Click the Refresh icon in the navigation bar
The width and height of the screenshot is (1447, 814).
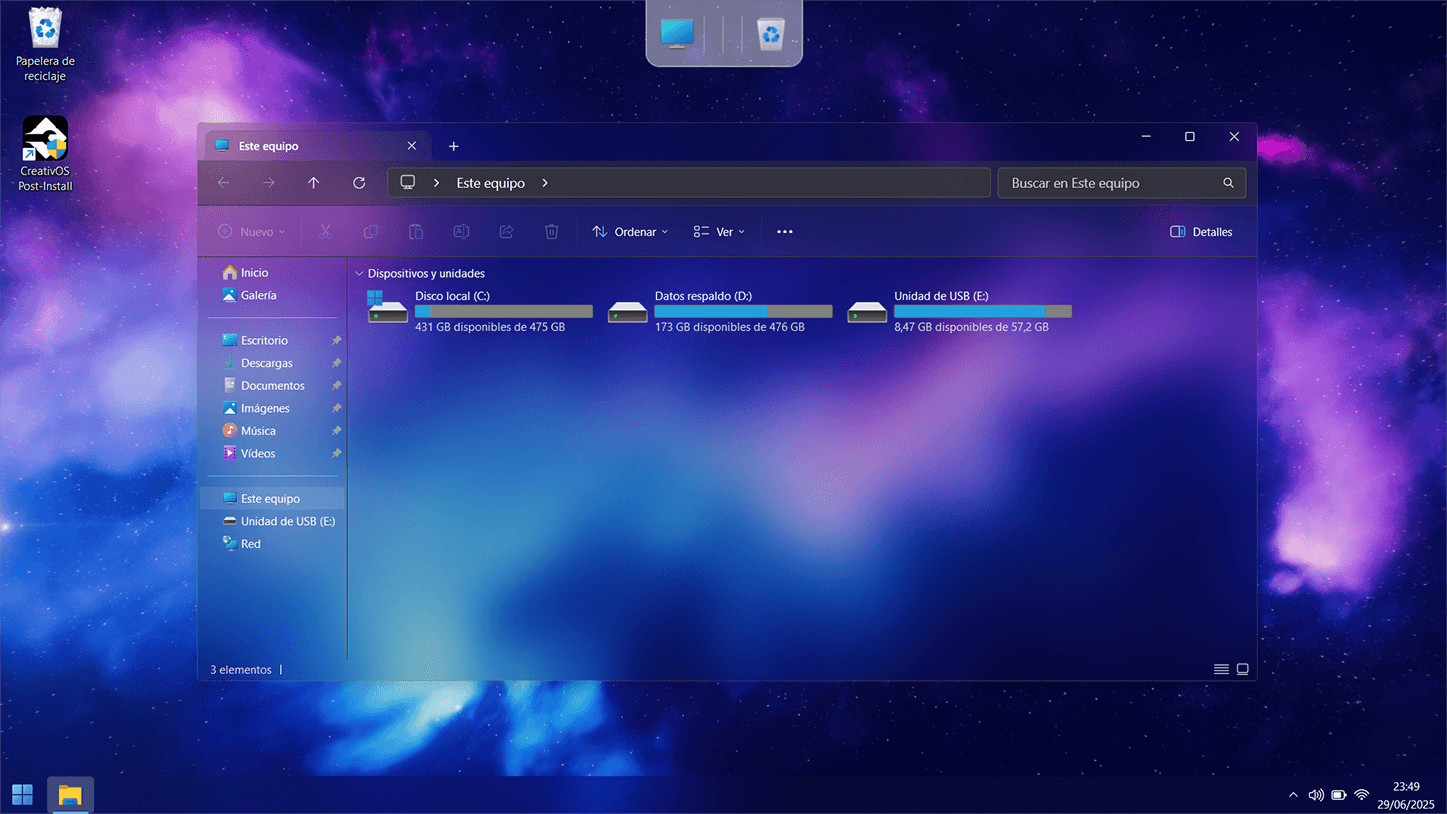pyautogui.click(x=359, y=183)
